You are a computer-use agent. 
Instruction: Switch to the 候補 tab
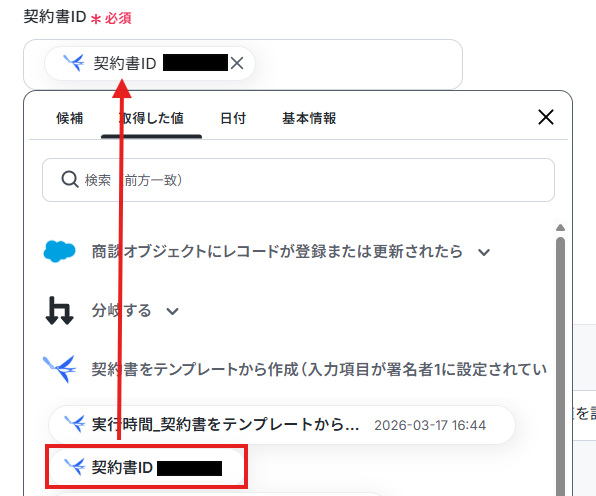pyautogui.click(x=70, y=118)
